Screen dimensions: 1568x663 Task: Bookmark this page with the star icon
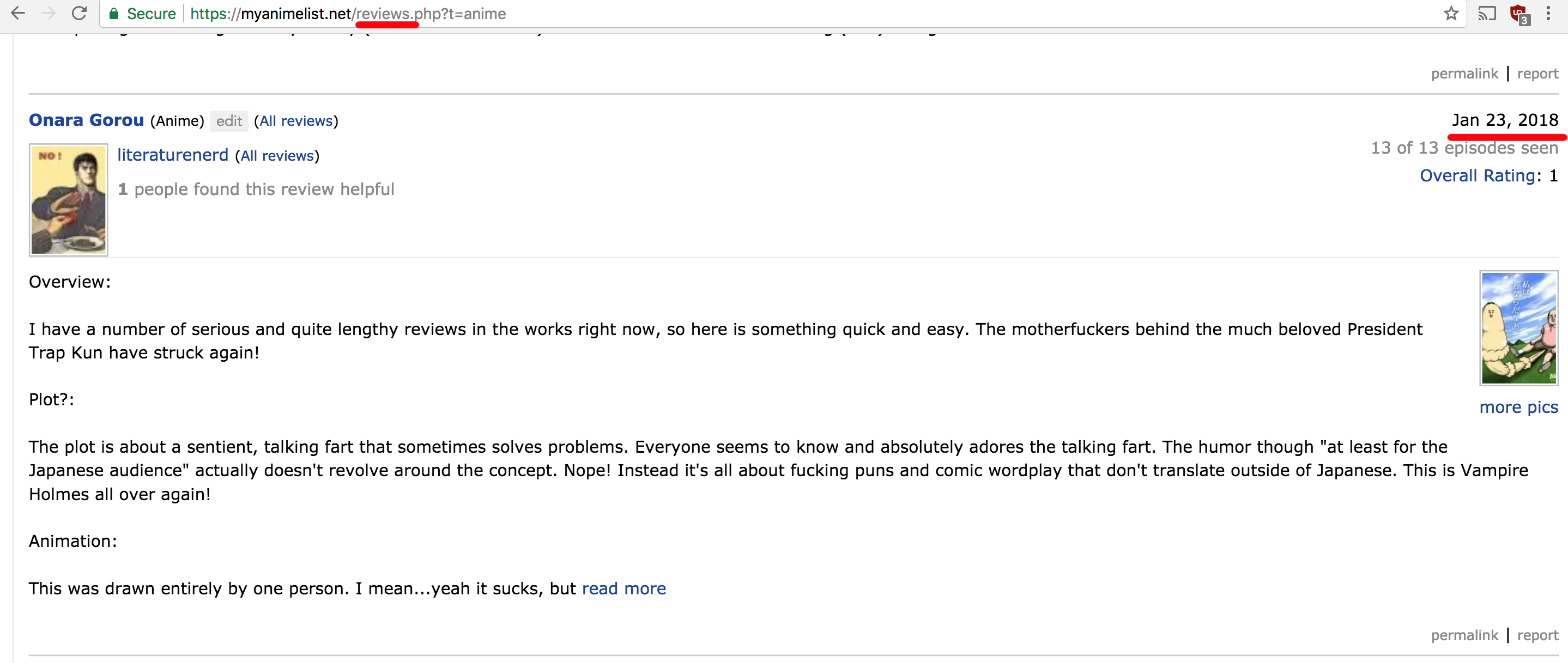point(1451,14)
